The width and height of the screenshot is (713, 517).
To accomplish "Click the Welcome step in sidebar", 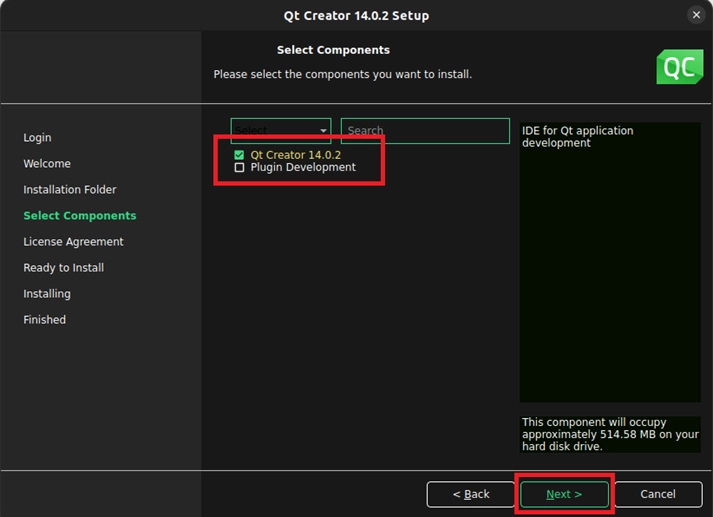I will (47, 164).
